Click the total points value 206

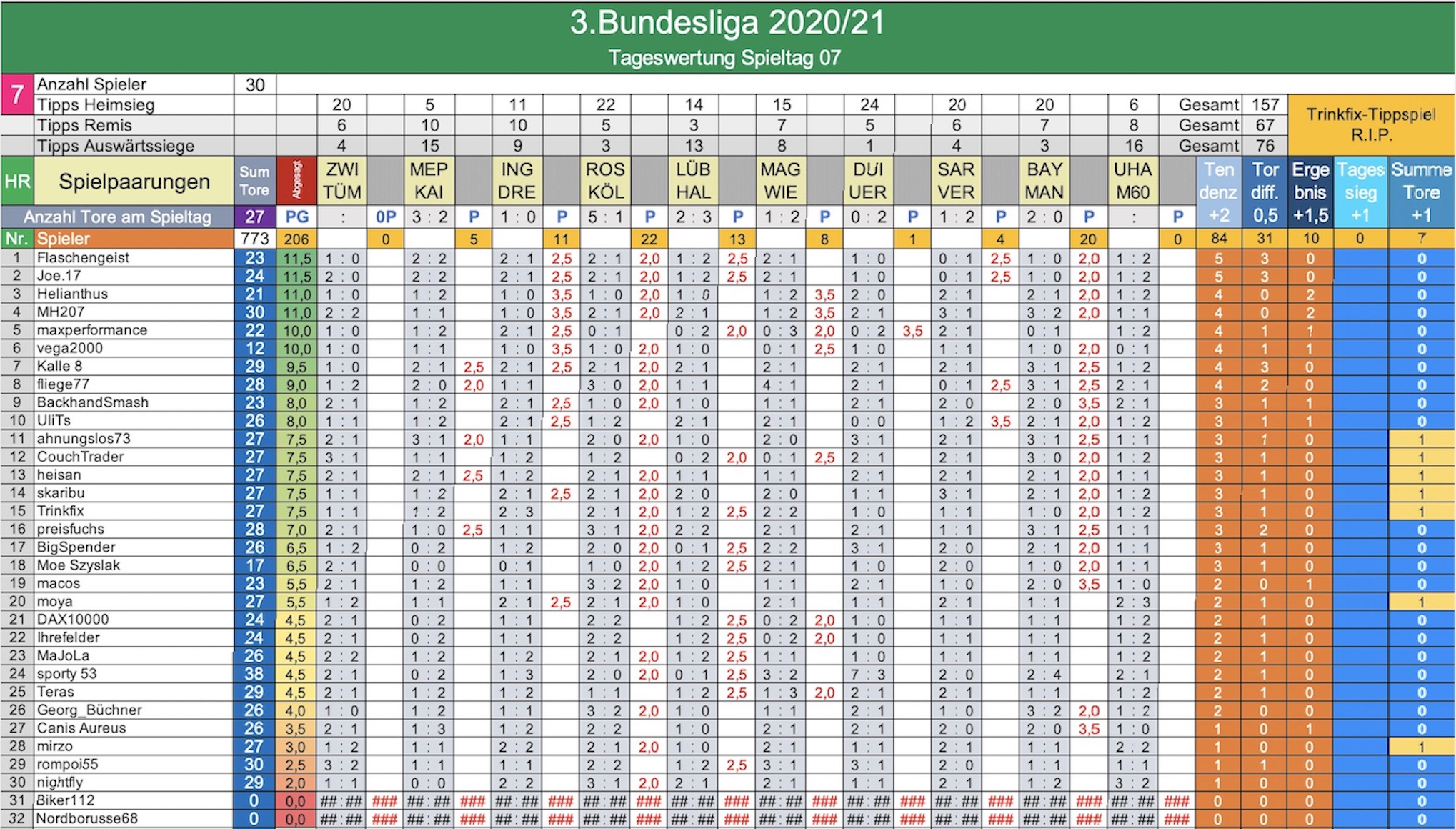tap(296, 239)
